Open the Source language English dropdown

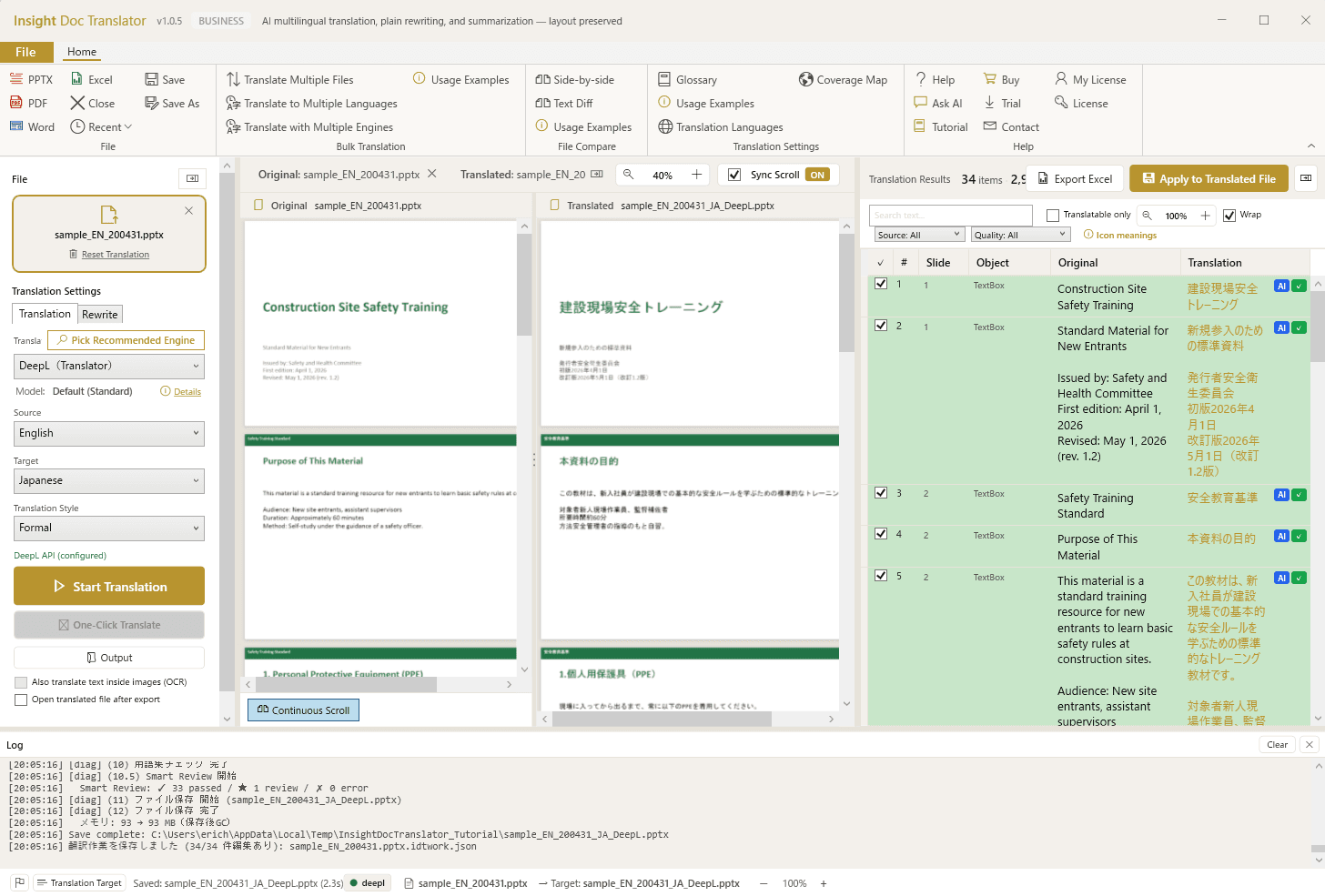click(x=109, y=433)
